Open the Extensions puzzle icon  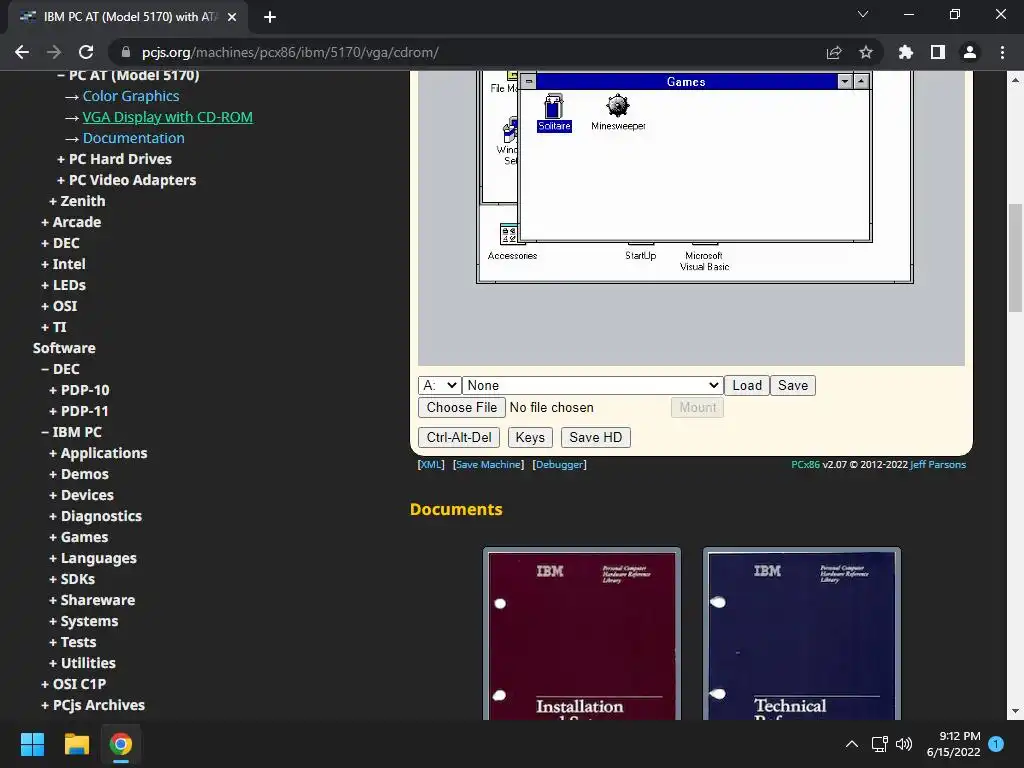[x=906, y=52]
